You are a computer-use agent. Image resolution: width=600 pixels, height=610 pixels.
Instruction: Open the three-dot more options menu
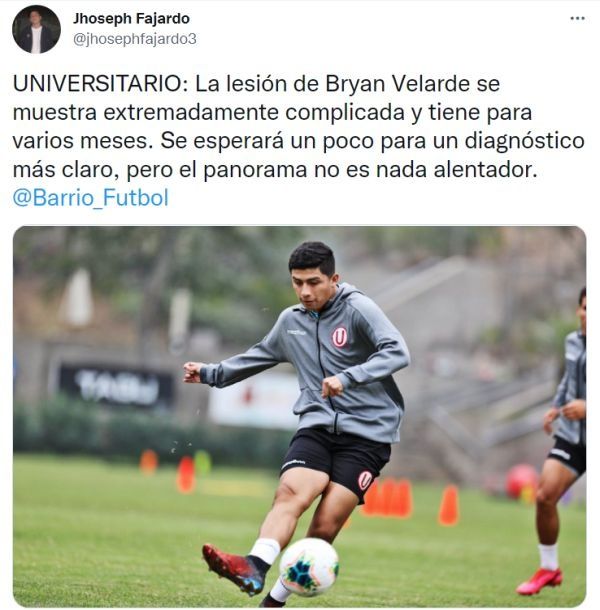pyautogui.click(x=577, y=18)
